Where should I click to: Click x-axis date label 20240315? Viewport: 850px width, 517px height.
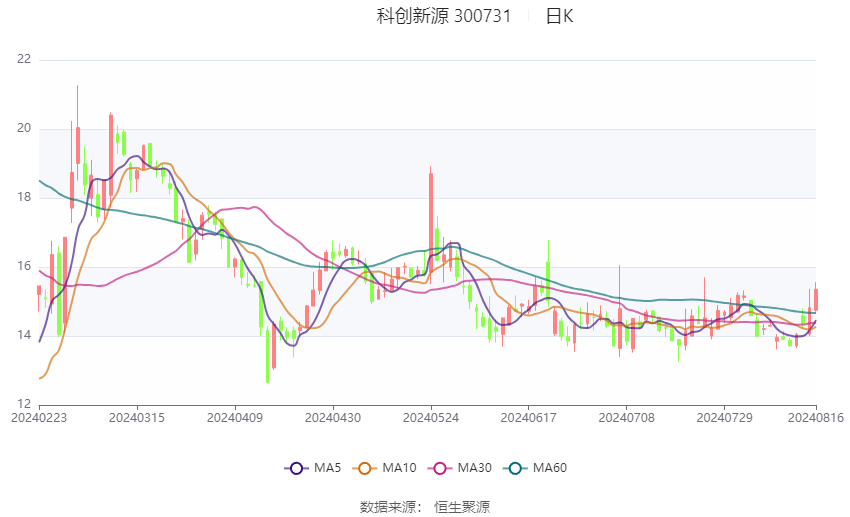pos(137,418)
